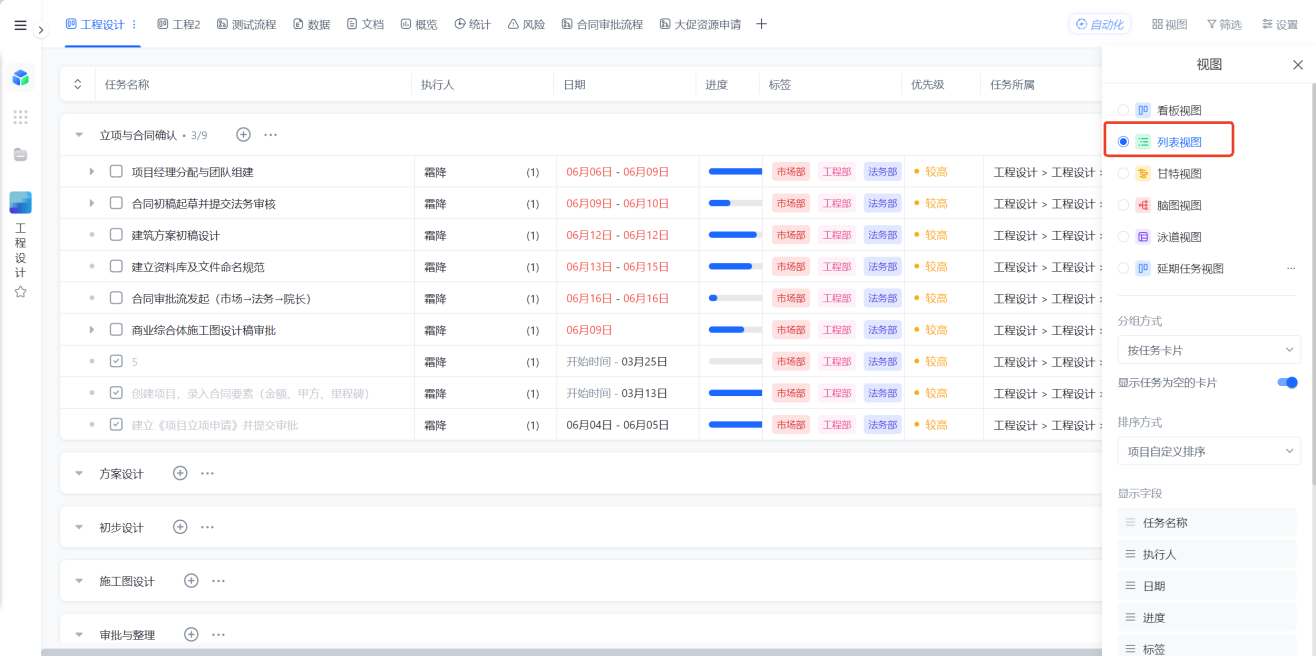Check 建筑方案初稿设计 task checkbox

click(116, 235)
